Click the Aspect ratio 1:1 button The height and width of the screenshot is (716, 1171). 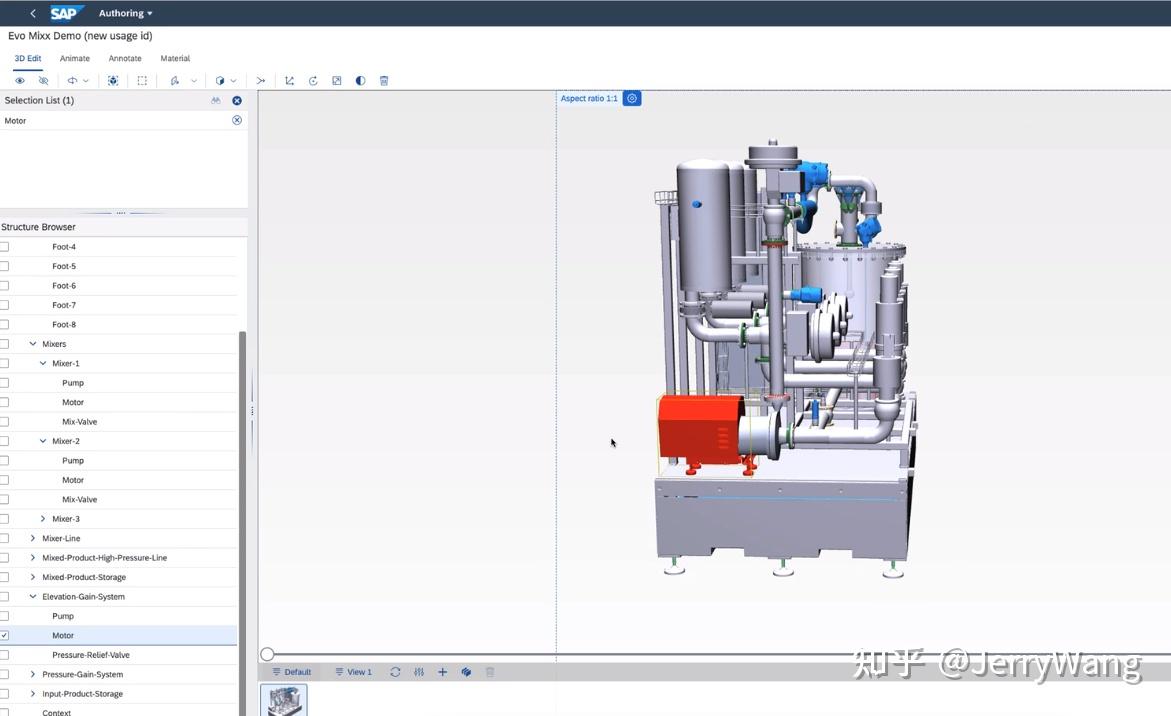[x=588, y=98]
